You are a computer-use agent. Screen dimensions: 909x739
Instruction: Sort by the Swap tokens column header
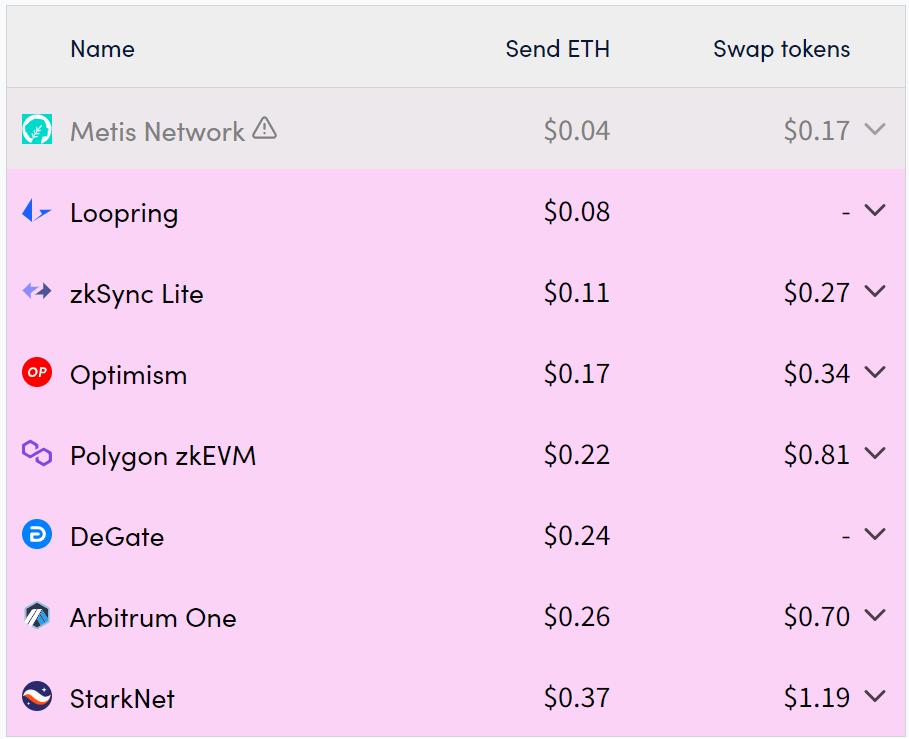click(x=781, y=48)
